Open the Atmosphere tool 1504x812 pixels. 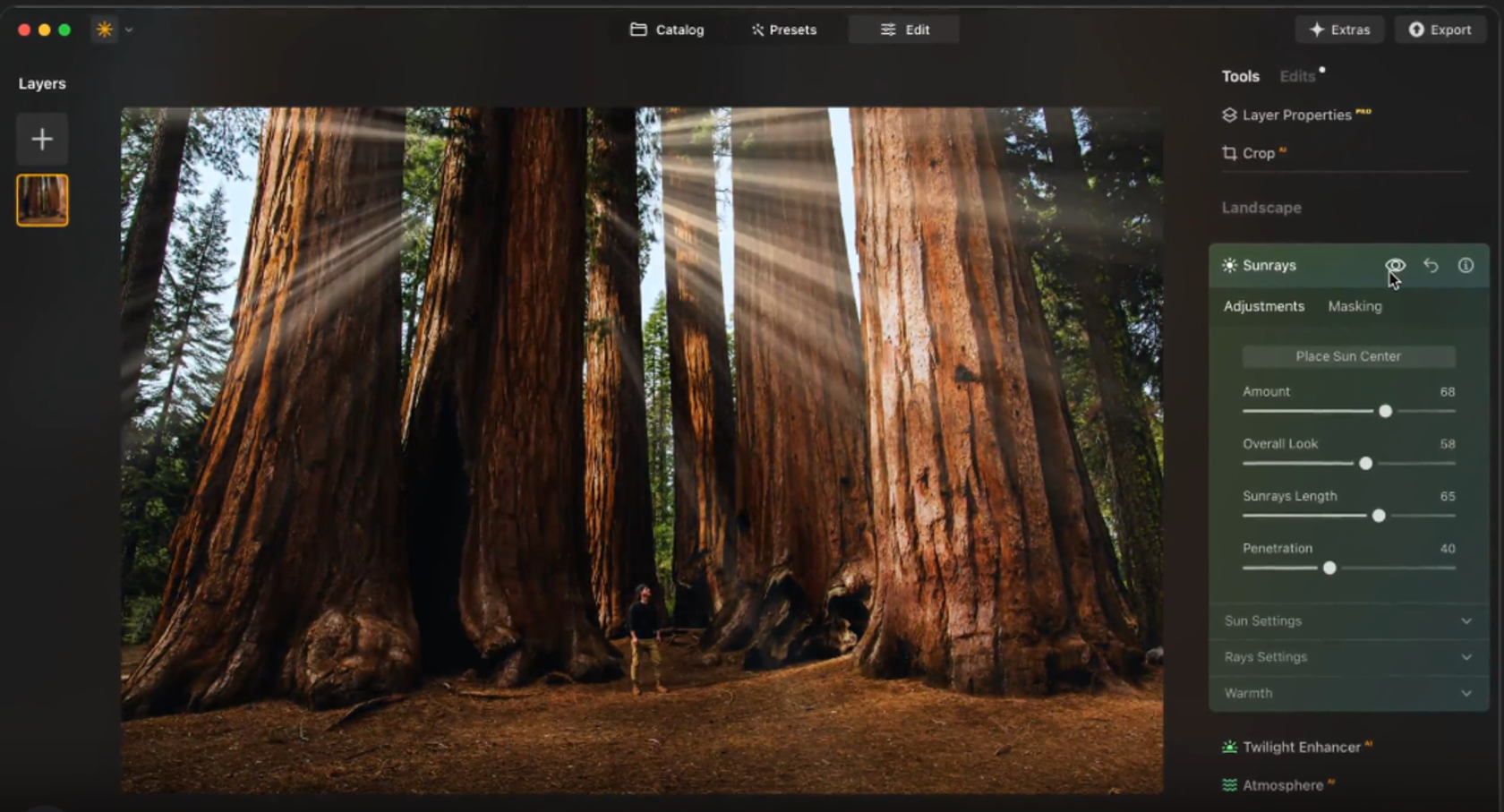pyautogui.click(x=1284, y=784)
